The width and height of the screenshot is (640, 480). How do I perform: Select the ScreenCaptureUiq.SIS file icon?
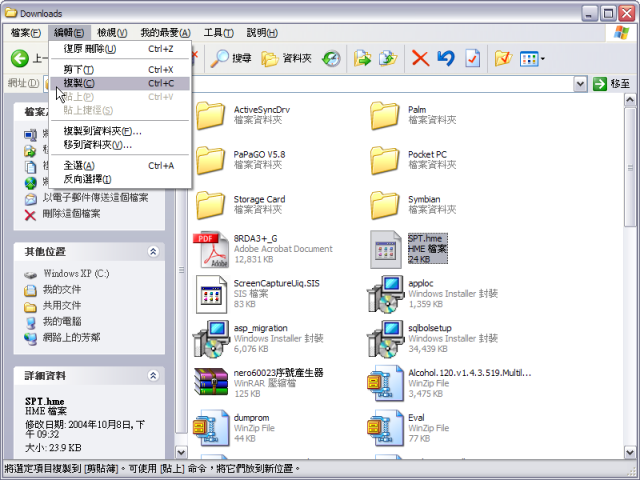(x=211, y=294)
